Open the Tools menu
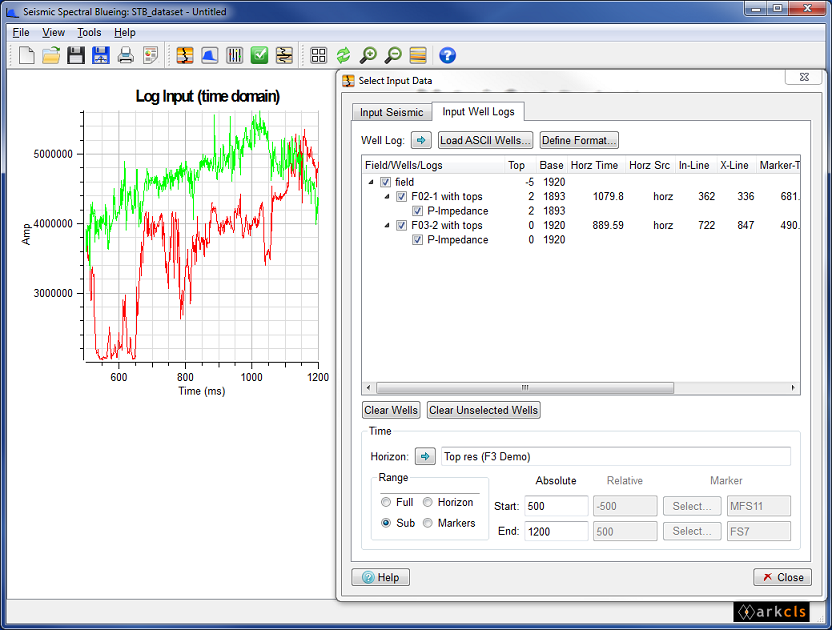The width and height of the screenshot is (832, 630). 89,32
